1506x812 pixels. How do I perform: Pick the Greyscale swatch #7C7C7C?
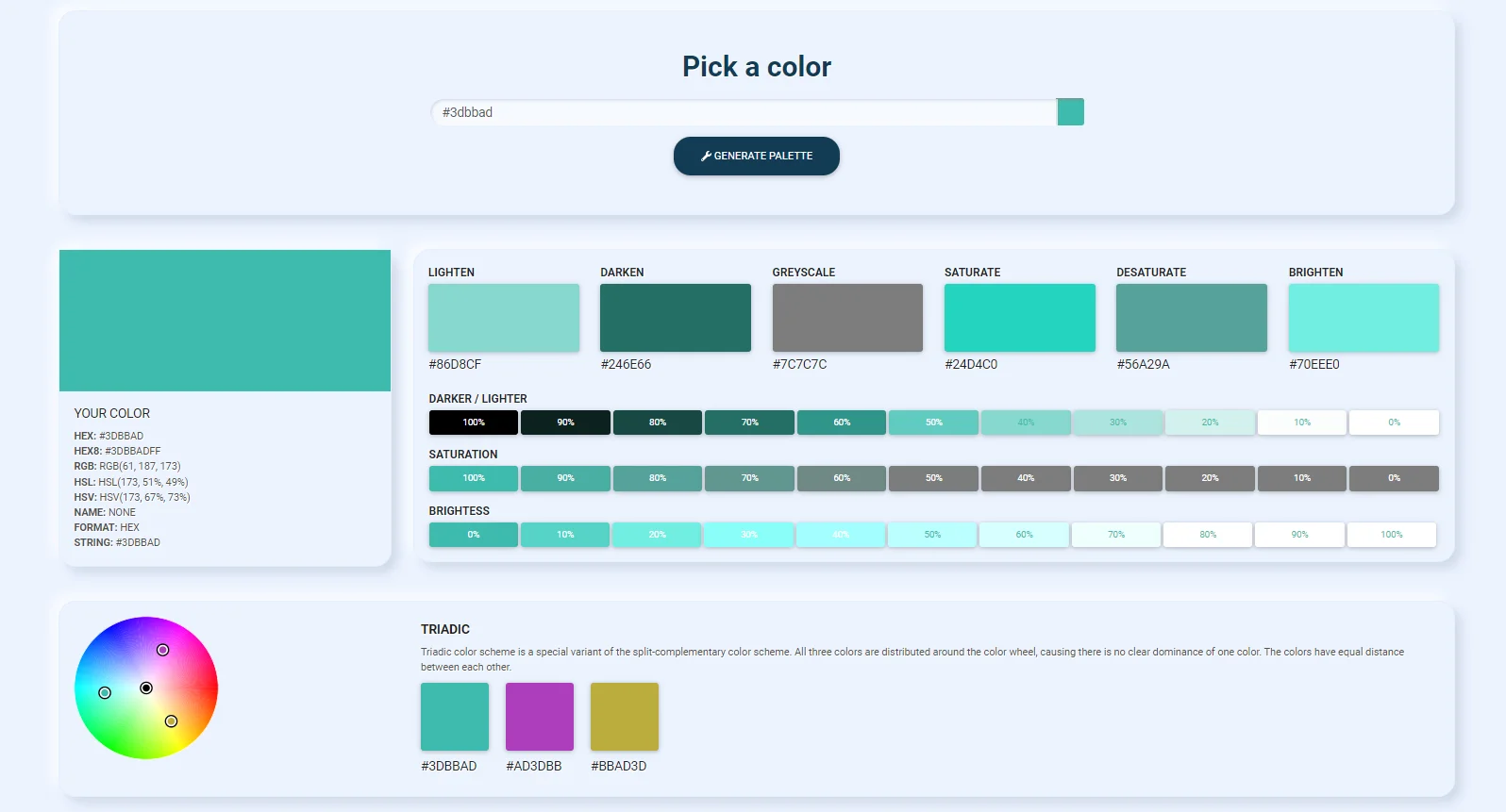click(847, 318)
